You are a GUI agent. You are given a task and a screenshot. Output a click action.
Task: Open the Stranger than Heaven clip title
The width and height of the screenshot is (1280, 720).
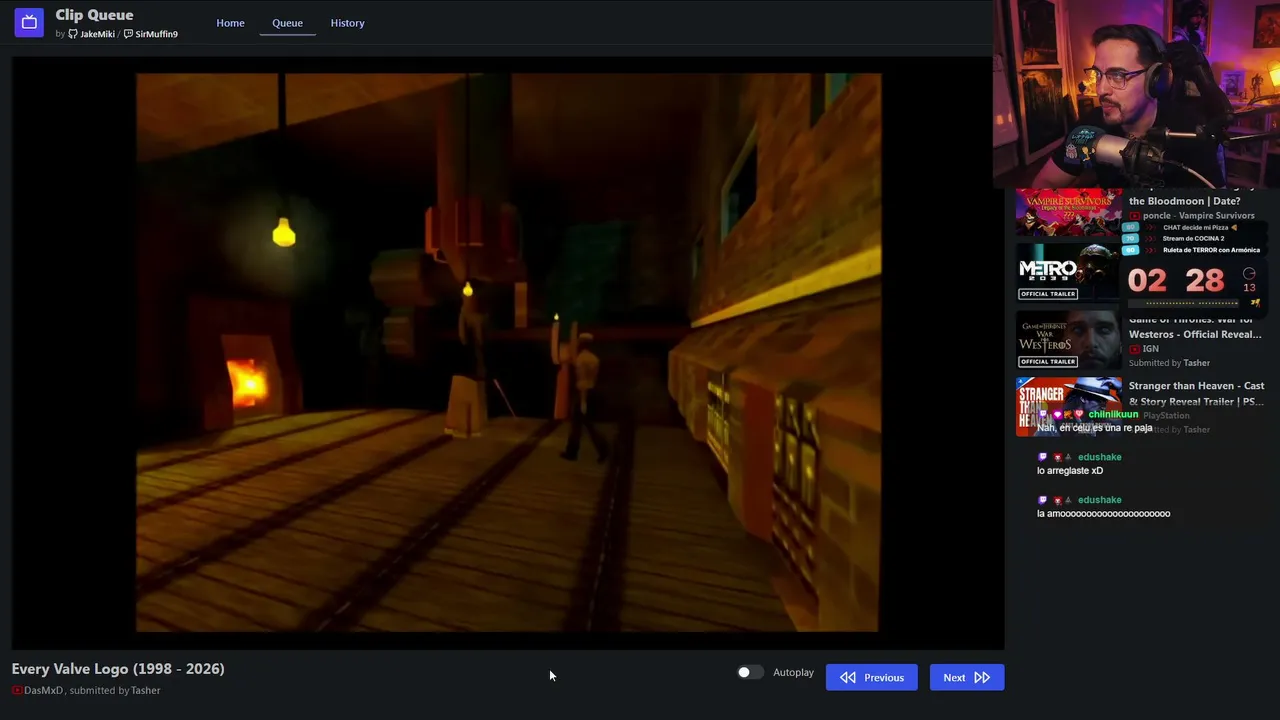(1197, 393)
